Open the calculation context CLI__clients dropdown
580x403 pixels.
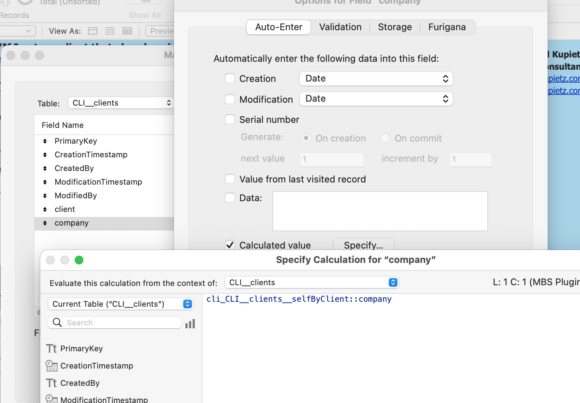(x=311, y=282)
